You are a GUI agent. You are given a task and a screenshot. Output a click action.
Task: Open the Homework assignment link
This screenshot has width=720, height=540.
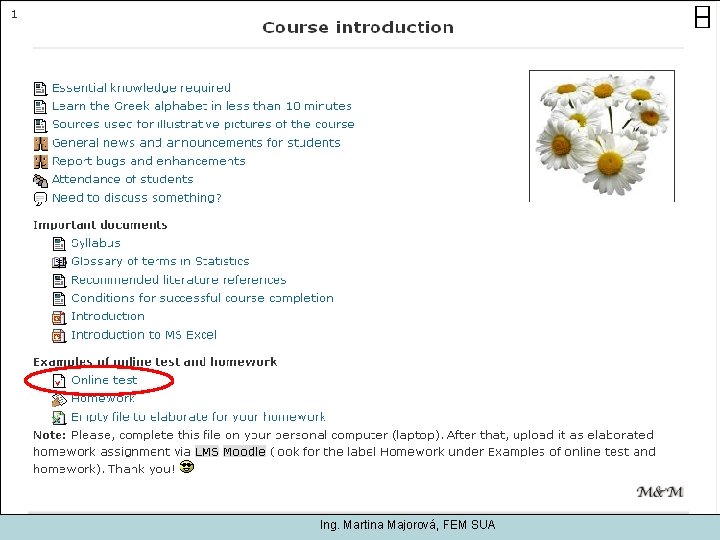point(103,398)
